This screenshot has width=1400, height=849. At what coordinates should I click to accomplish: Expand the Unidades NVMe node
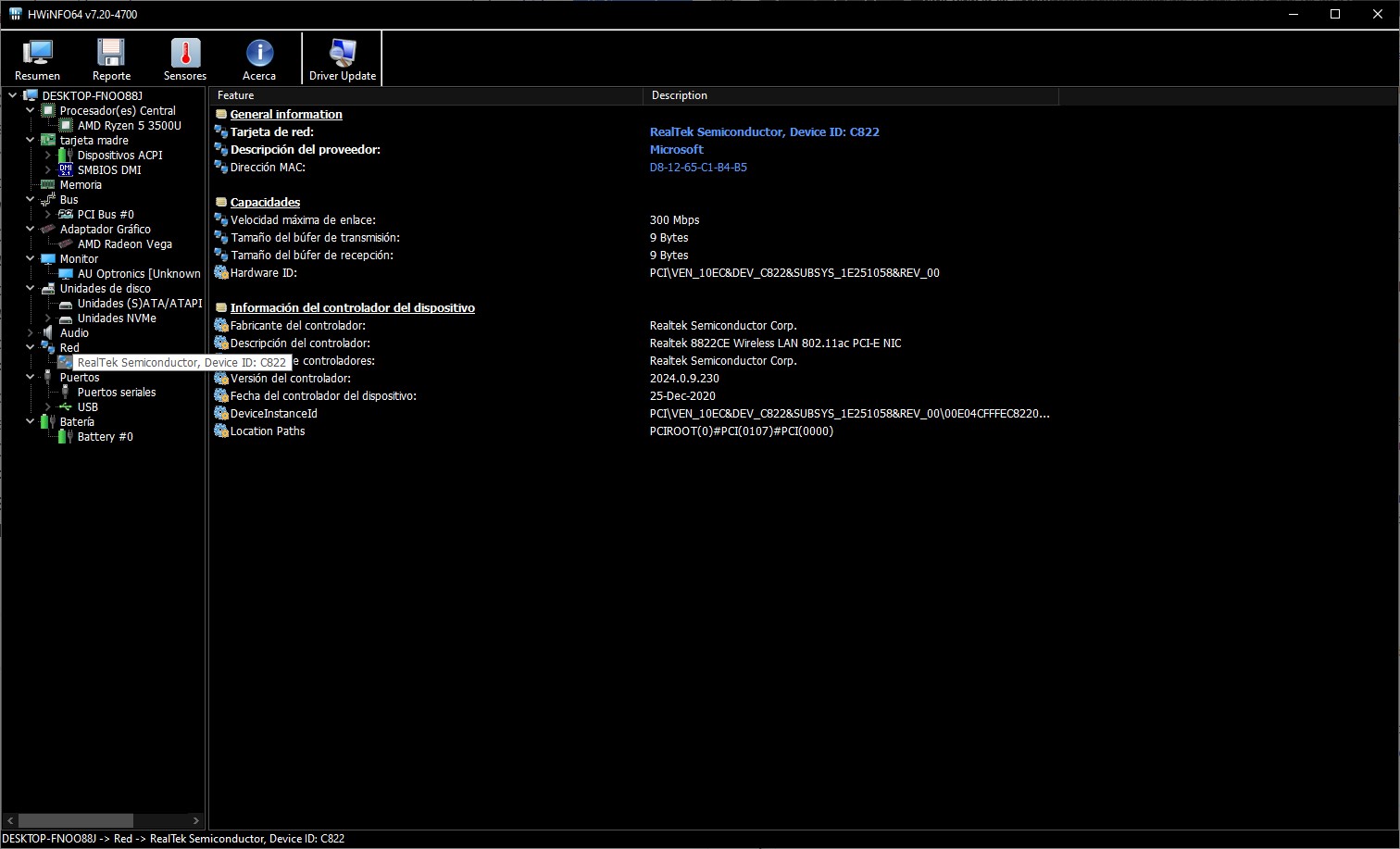(48, 318)
